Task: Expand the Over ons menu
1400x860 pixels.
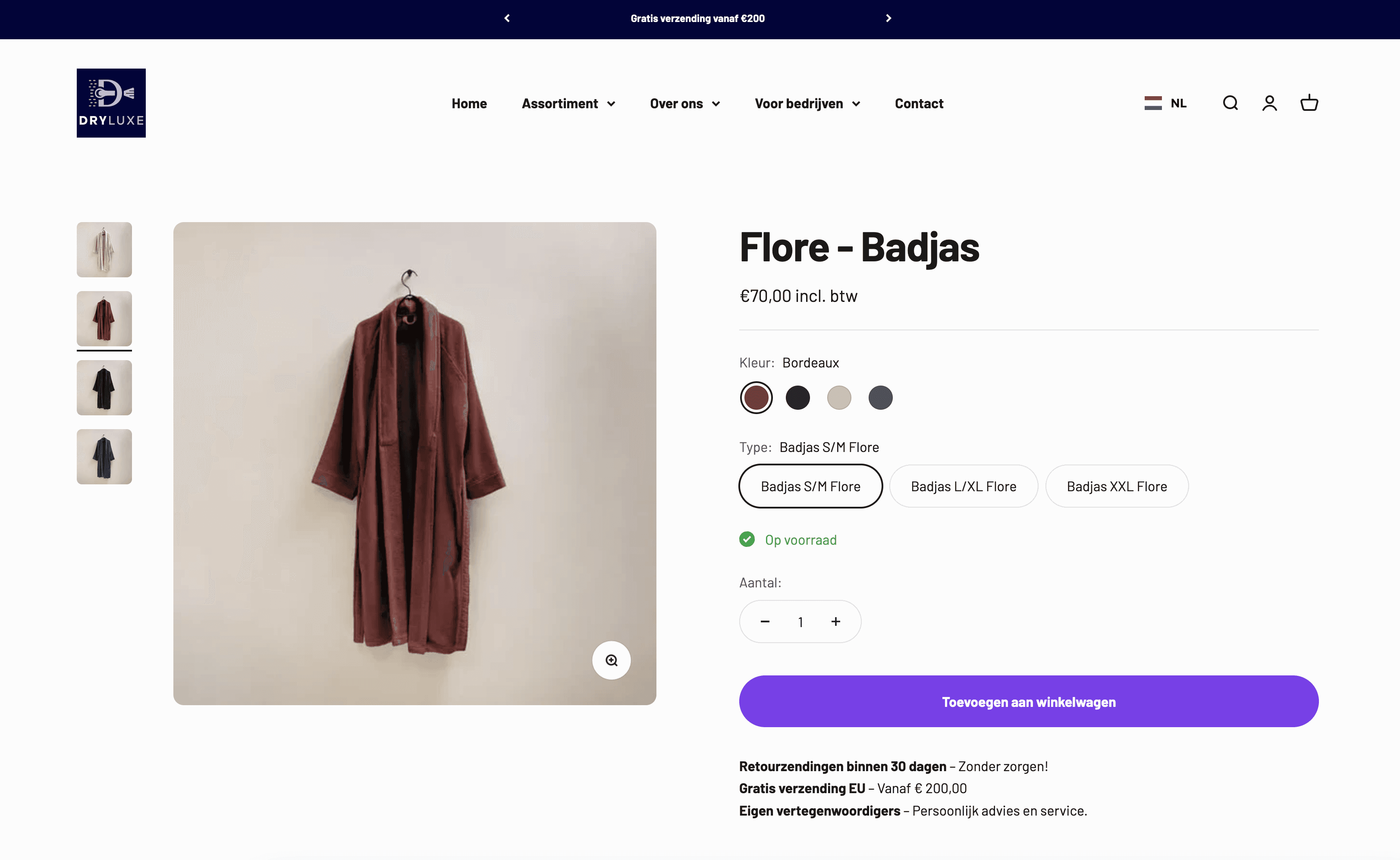Action: pos(684,104)
